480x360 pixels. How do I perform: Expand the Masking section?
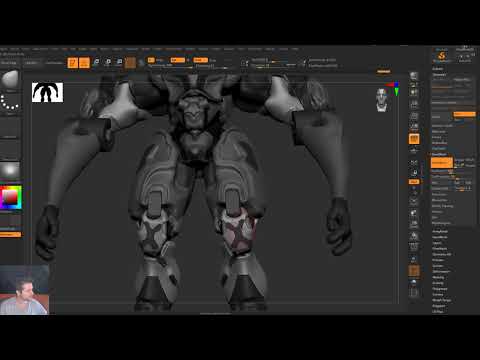[x=438, y=277]
